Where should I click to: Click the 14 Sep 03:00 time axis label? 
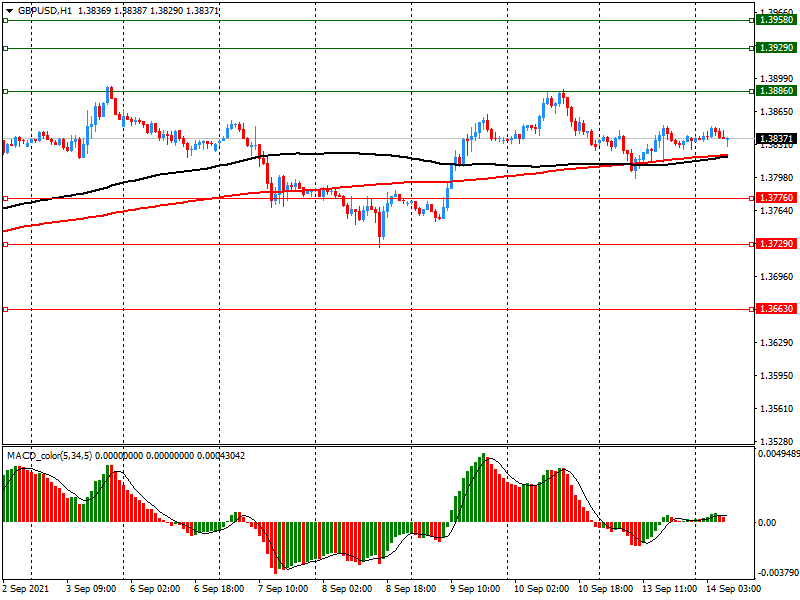tap(733, 589)
